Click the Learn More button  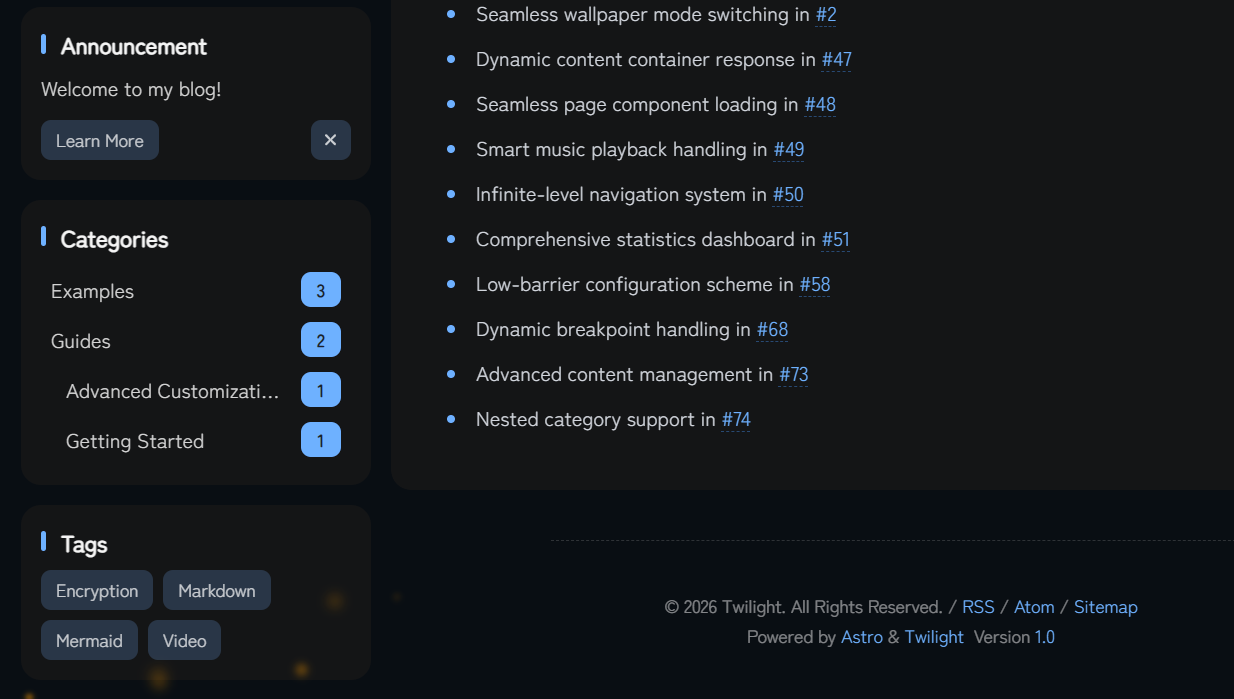pos(100,140)
